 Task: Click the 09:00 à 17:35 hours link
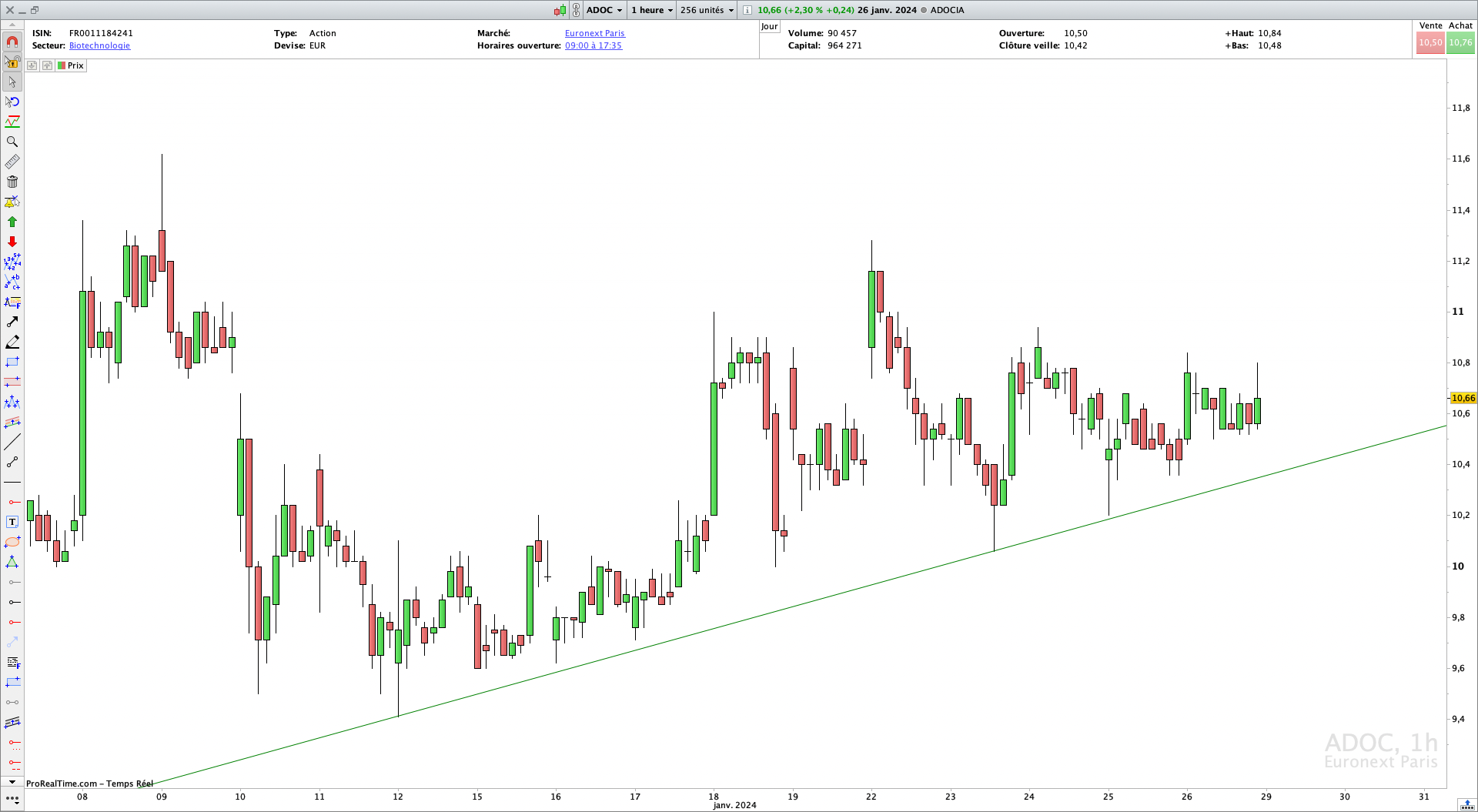pyautogui.click(x=593, y=45)
